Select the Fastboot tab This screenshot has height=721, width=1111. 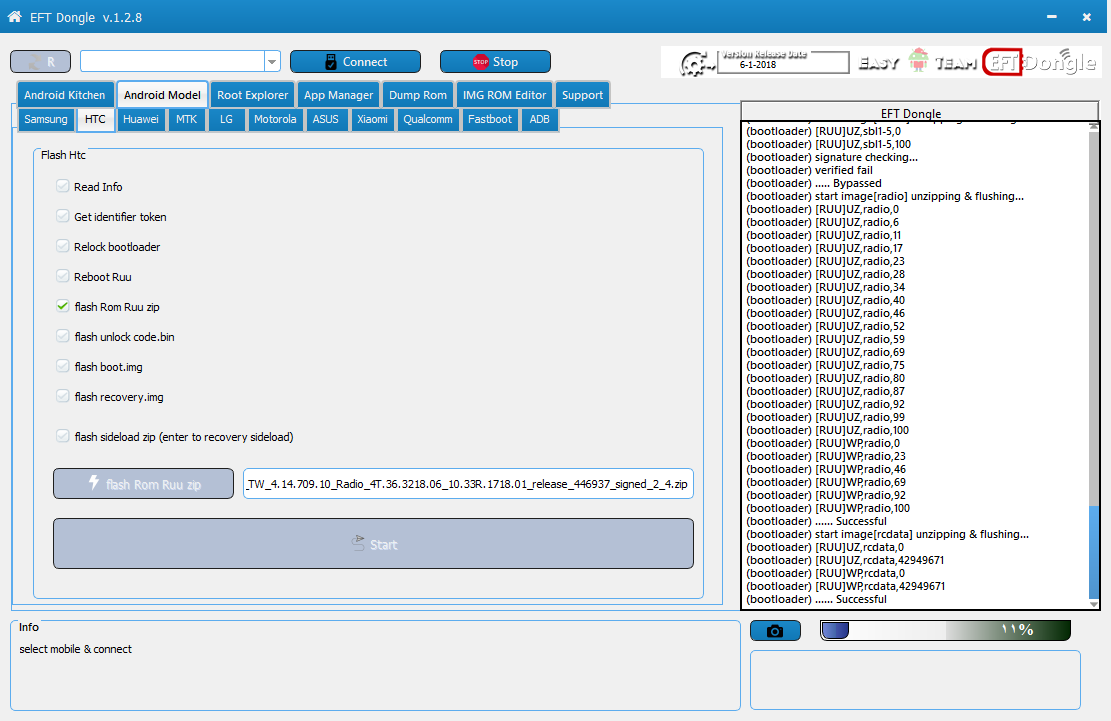click(x=490, y=119)
